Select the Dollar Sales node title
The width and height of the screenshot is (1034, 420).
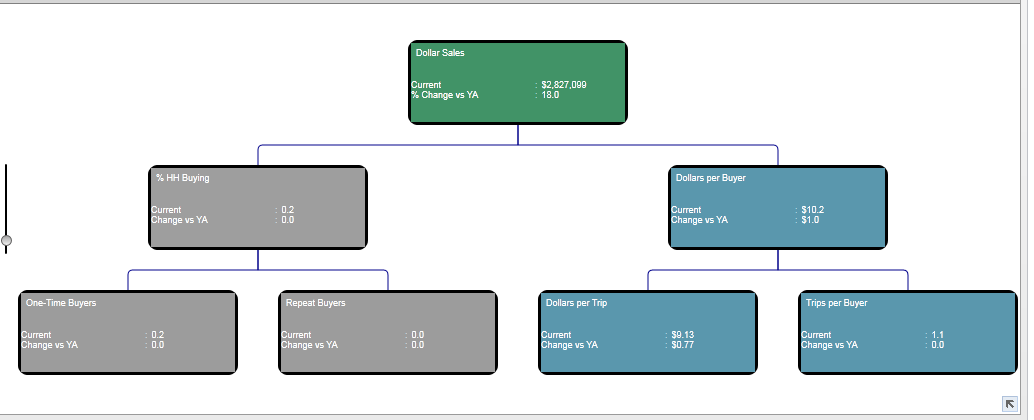tap(439, 53)
